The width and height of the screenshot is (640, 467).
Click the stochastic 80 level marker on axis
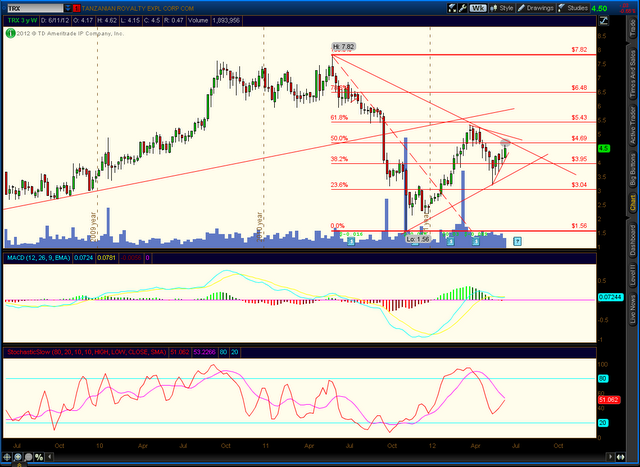(x=603, y=379)
